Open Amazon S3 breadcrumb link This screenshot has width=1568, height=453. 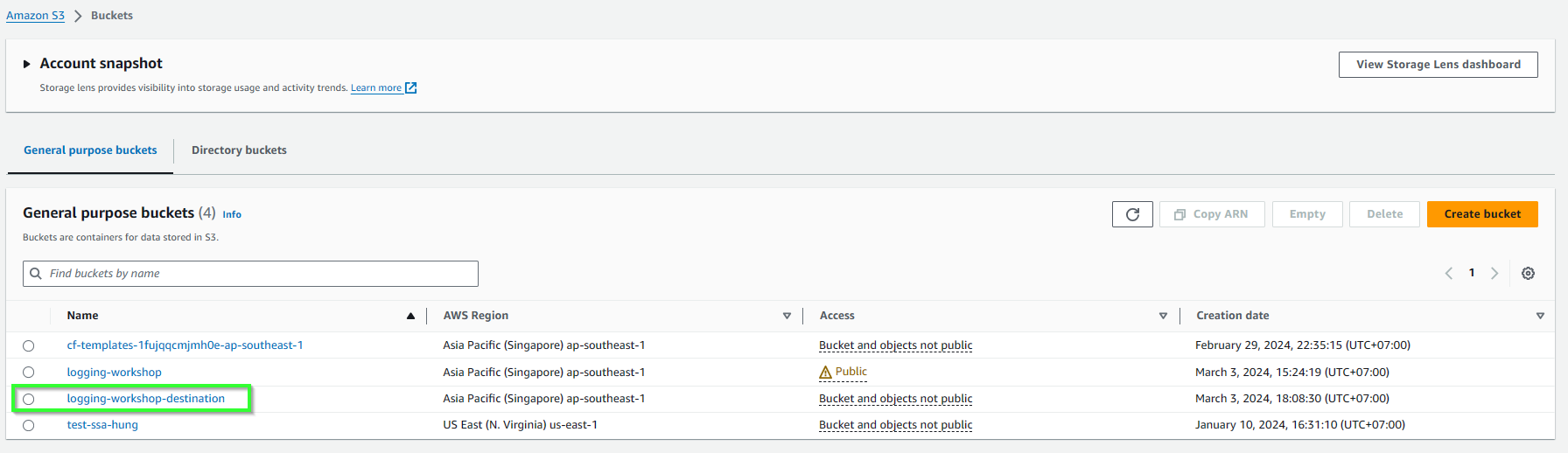tap(35, 16)
